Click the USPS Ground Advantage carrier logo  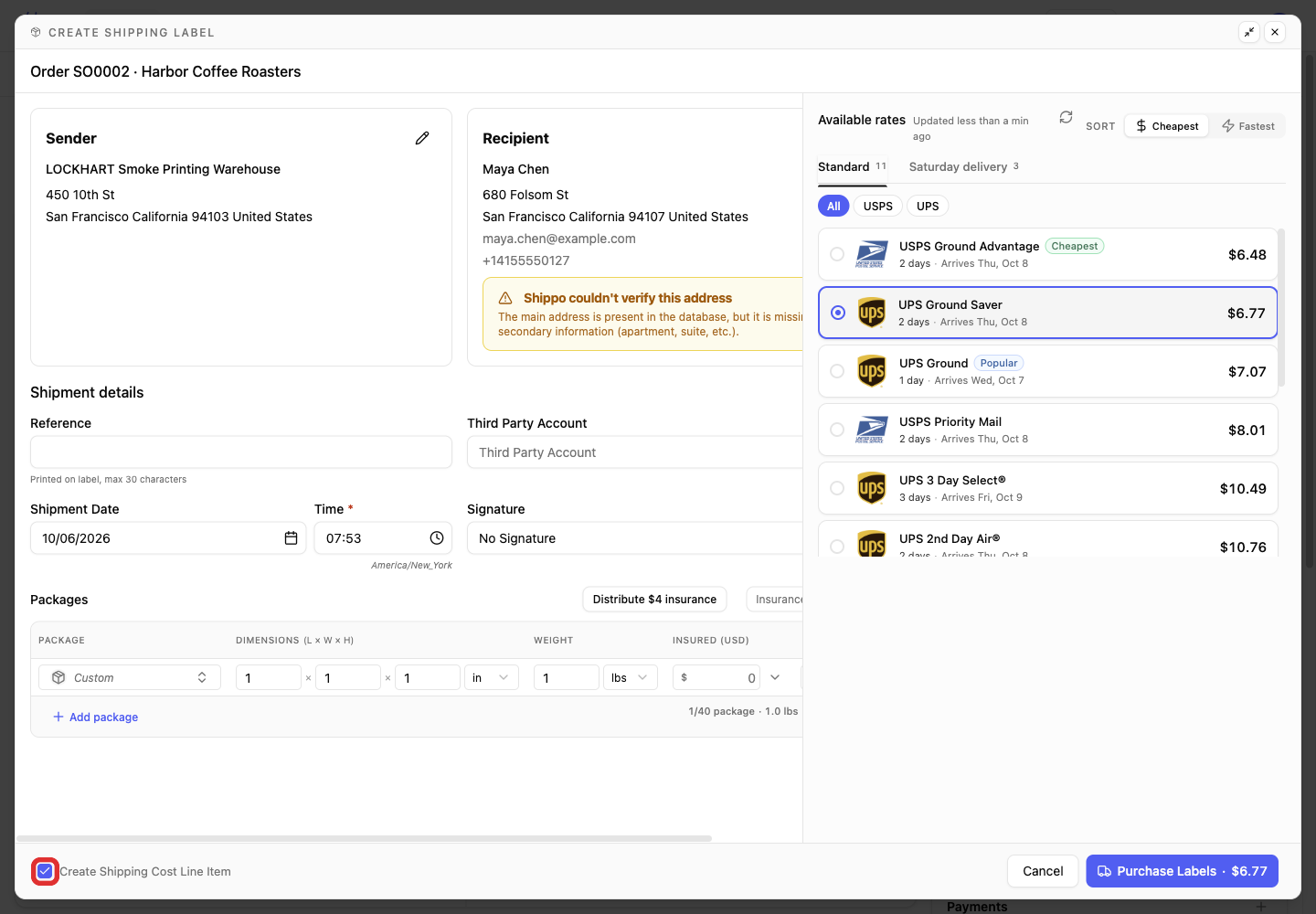pyautogui.click(x=872, y=254)
